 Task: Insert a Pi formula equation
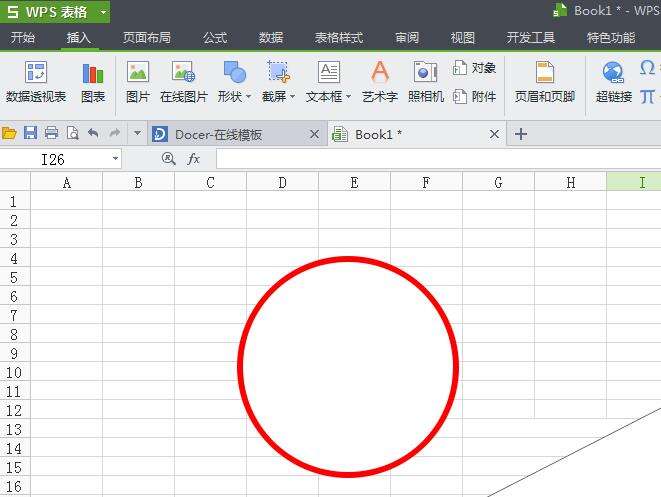(647, 97)
